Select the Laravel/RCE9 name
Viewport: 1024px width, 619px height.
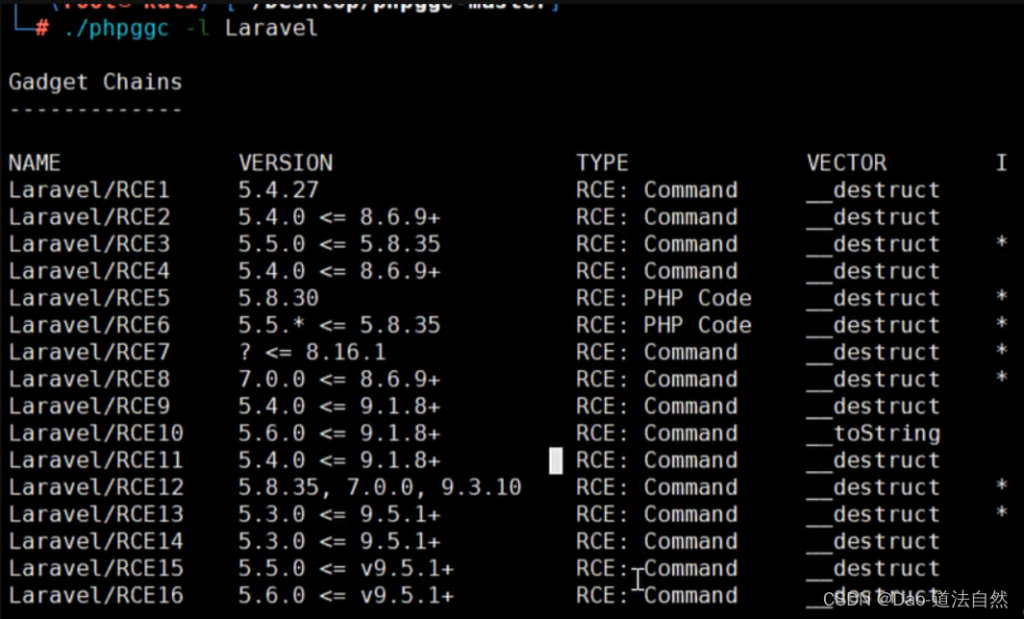pyautogui.click(x=89, y=406)
